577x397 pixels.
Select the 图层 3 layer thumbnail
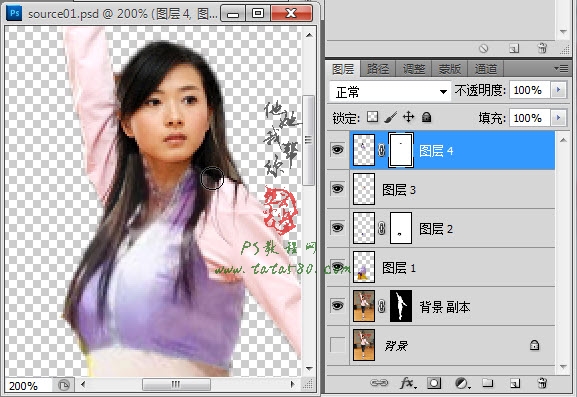pos(364,189)
